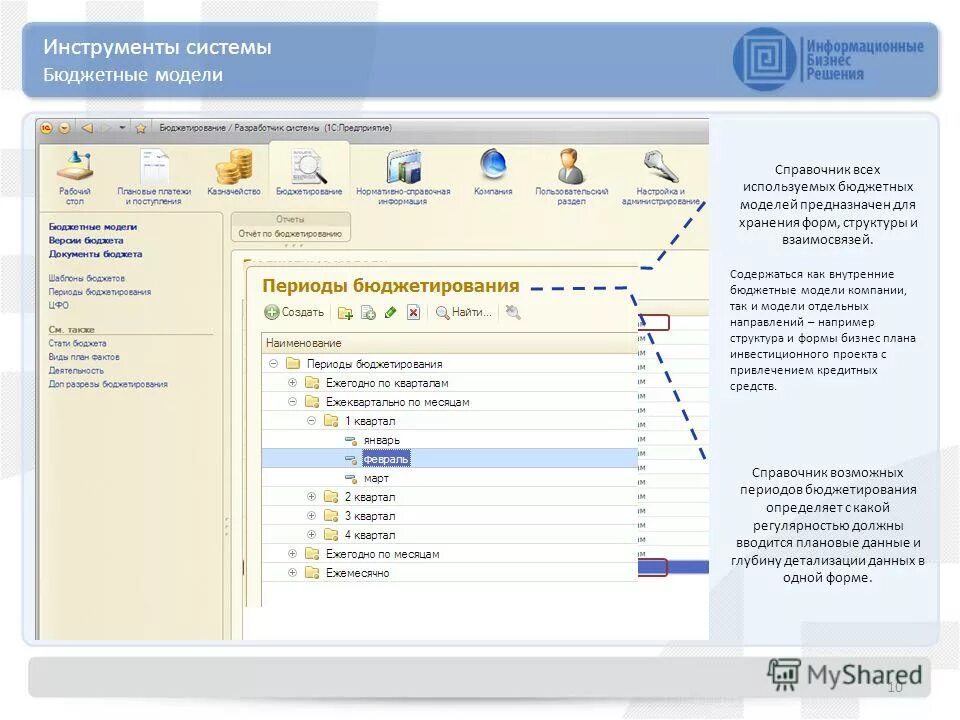
Task: Open advanced search filter icon near Найти
Action: coord(513,313)
